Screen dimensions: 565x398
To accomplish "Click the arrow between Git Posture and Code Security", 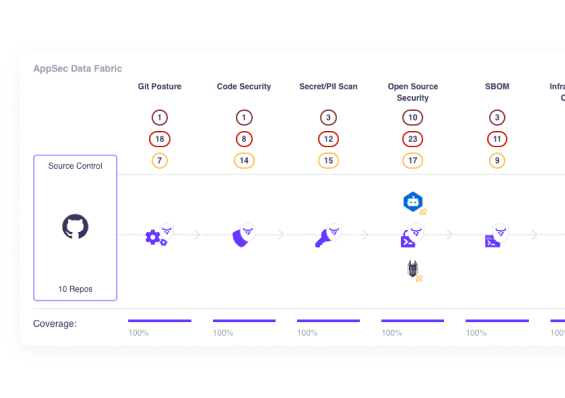I will click(196, 235).
